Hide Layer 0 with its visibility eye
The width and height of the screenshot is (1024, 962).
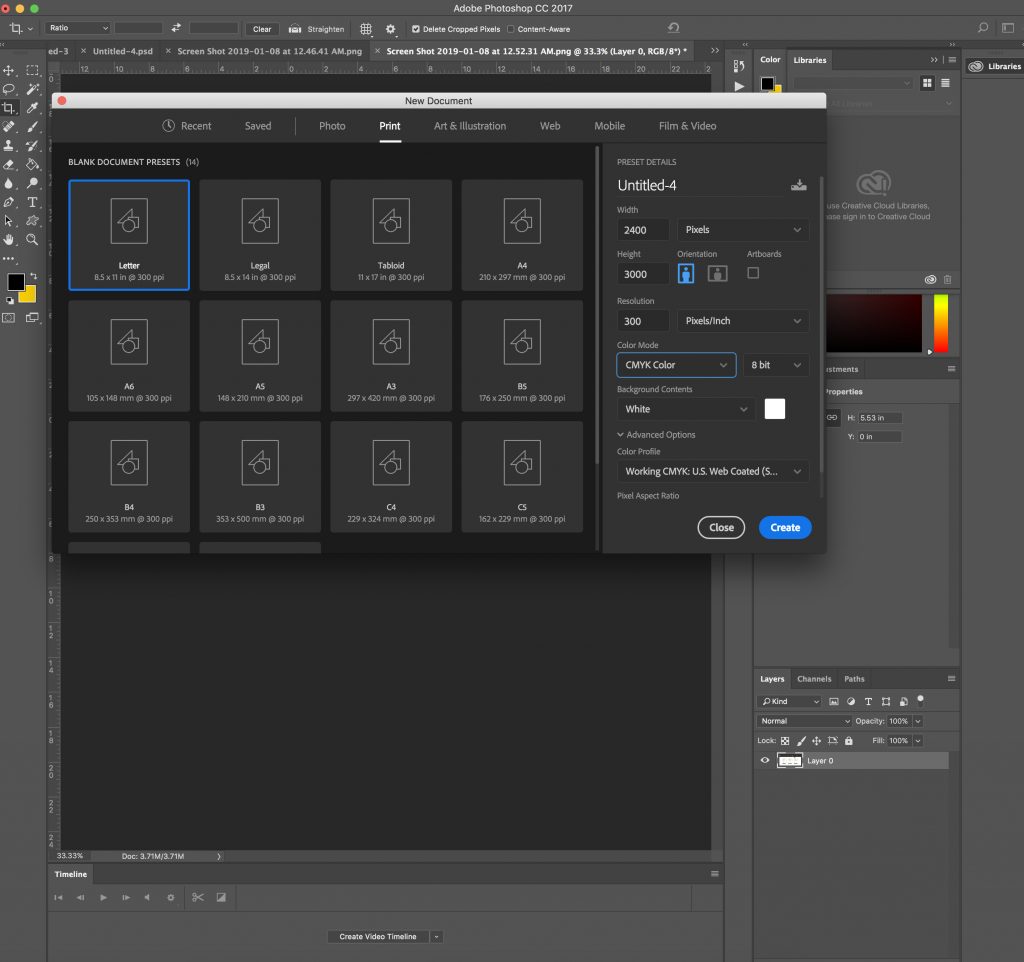pos(765,761)
